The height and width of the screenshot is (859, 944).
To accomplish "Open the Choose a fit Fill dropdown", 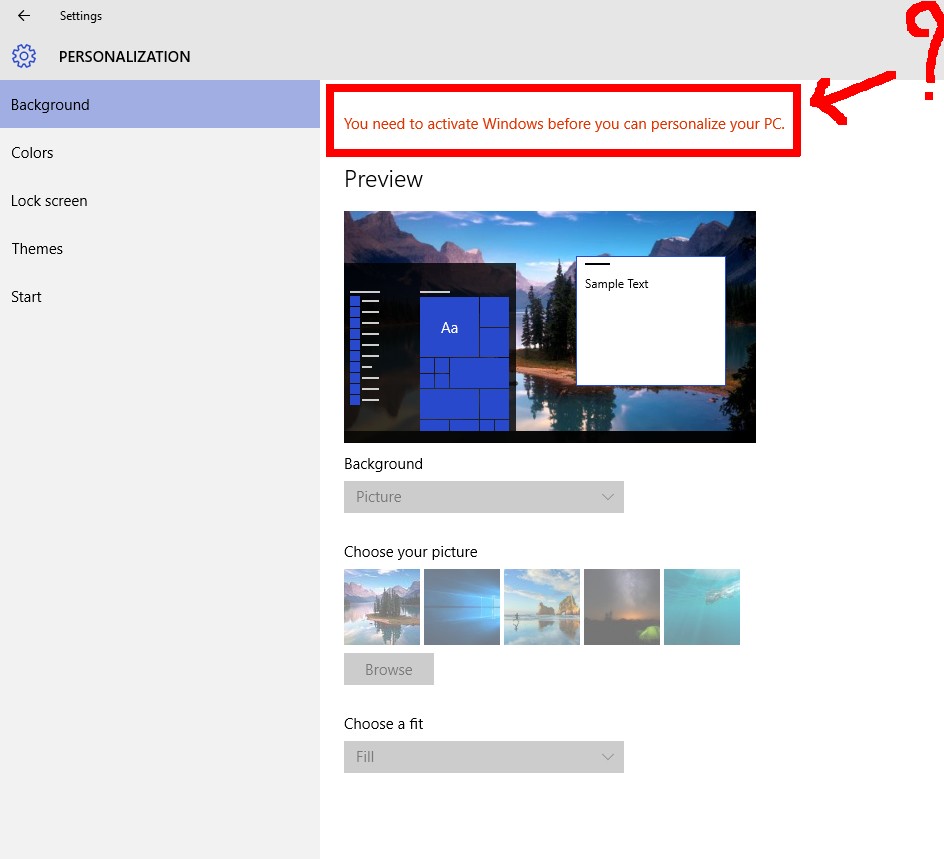I will [483, 757].
